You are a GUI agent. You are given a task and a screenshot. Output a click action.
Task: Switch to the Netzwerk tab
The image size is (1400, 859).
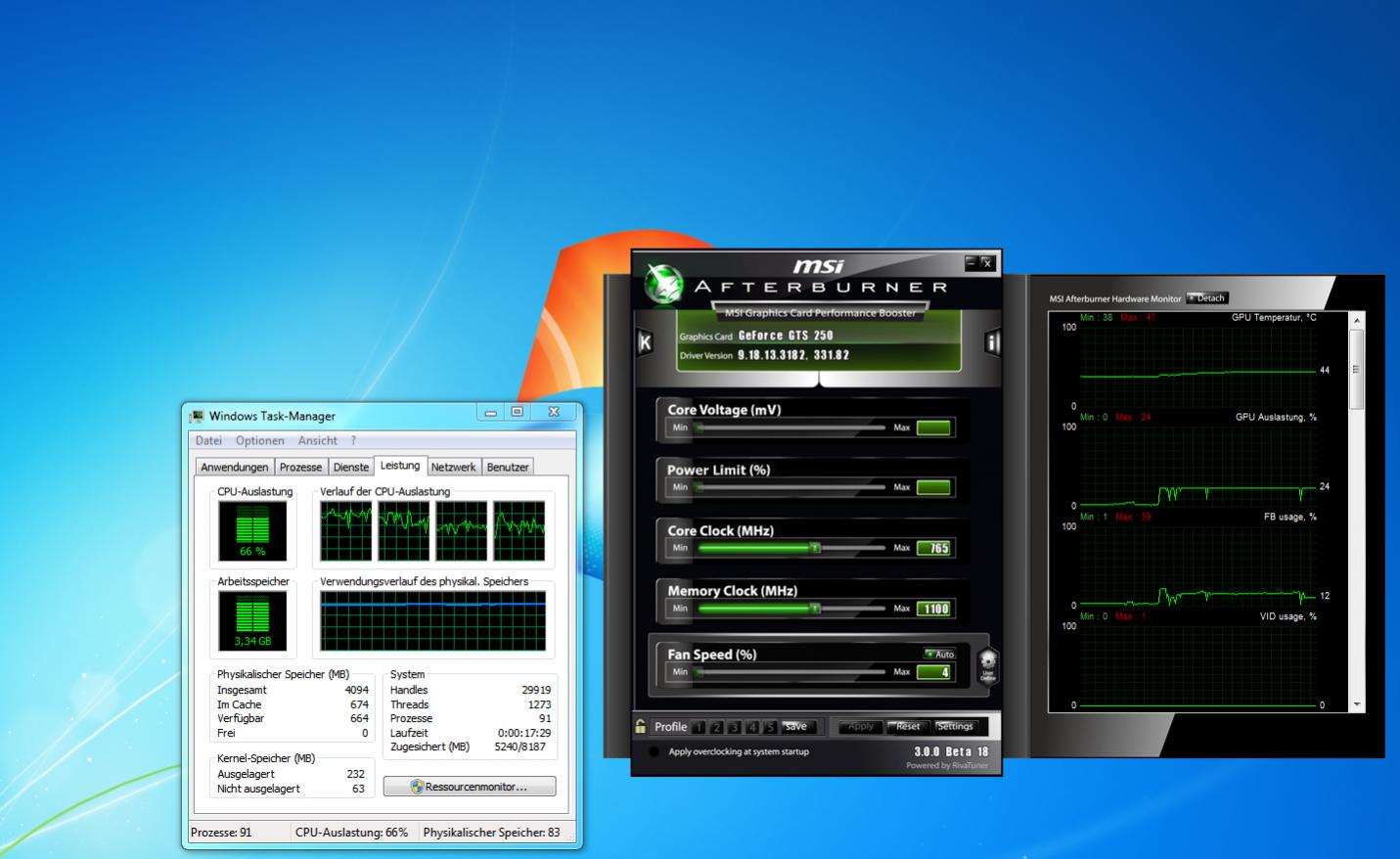point(454,467)
